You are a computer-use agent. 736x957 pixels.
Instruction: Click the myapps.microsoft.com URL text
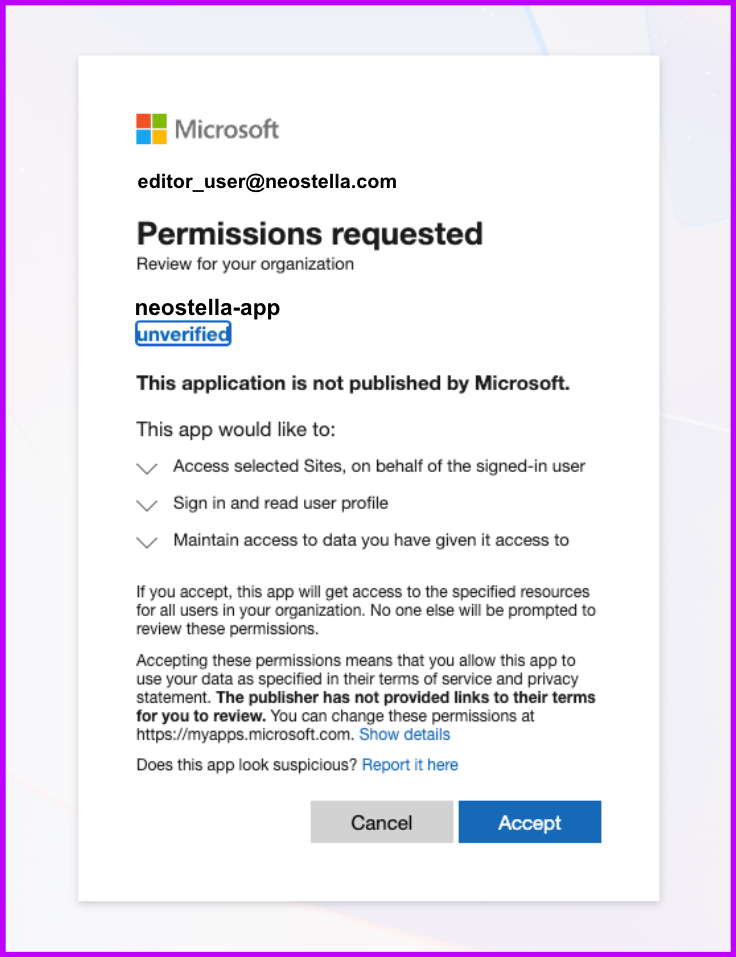(245, 734)
